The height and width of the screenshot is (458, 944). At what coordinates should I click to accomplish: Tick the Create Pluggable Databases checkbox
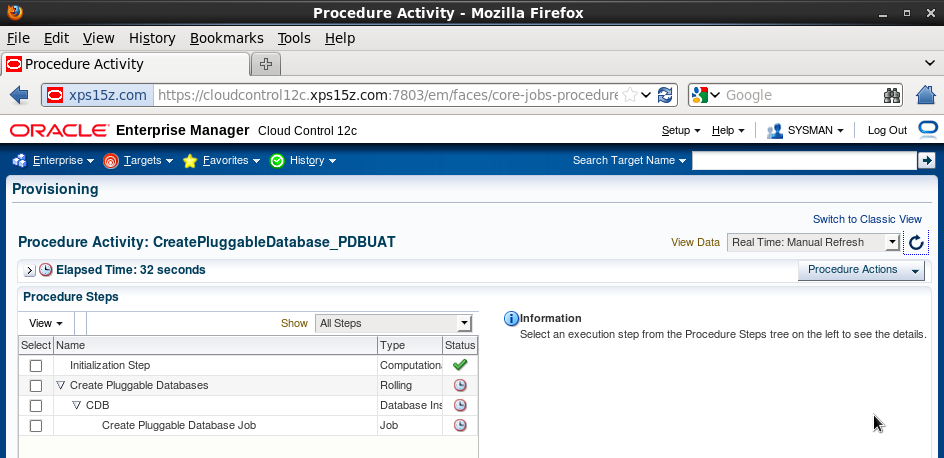point(36,386)
